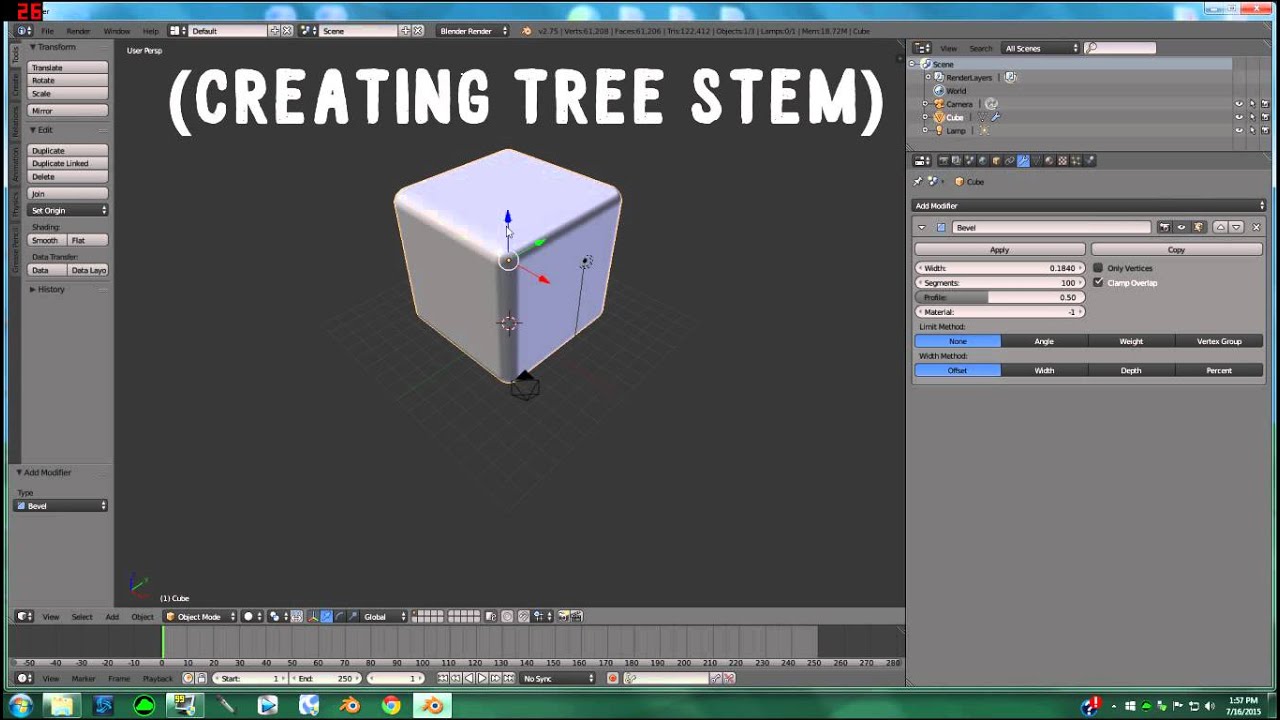Open the Playback menu in the timeline
The width and height of the screenshot is (1280, 720).
[x=157, y=678]
